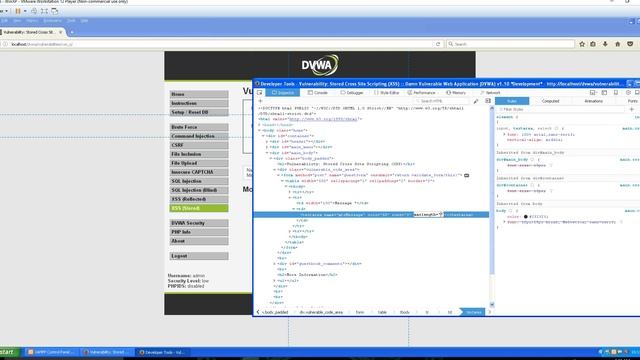
Task: Select the highlighted textarea markup line
Action: click(371, 215)
